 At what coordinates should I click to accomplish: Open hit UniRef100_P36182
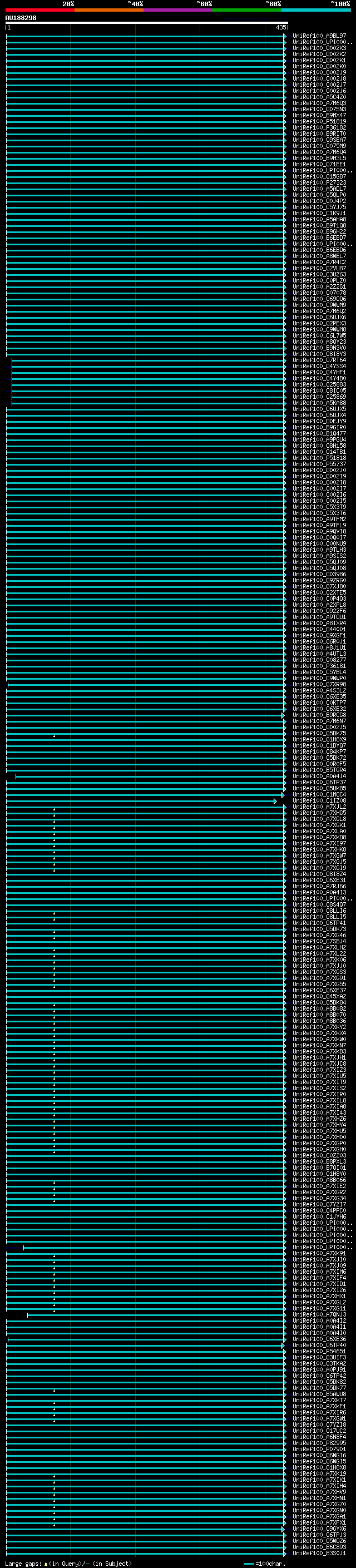(x=319, y=128)
